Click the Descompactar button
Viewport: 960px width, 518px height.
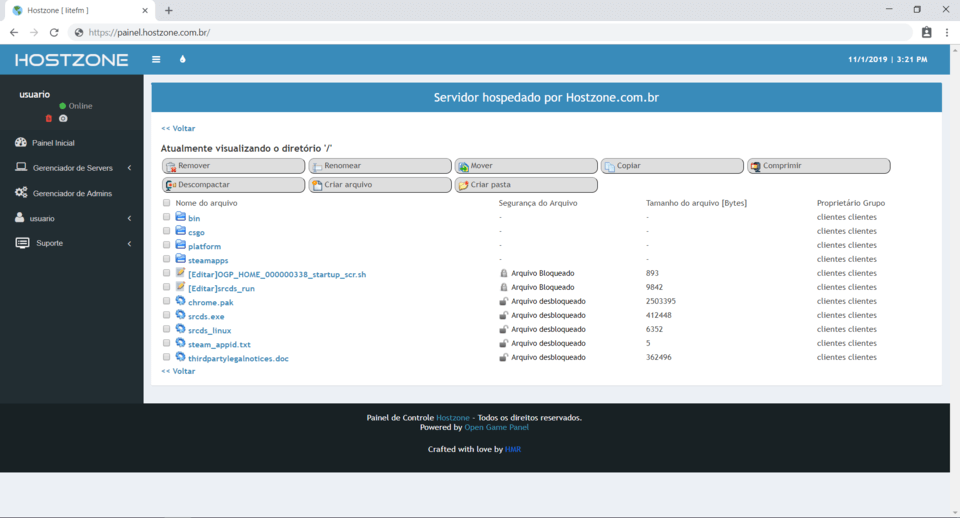click(x=233, y=185)
